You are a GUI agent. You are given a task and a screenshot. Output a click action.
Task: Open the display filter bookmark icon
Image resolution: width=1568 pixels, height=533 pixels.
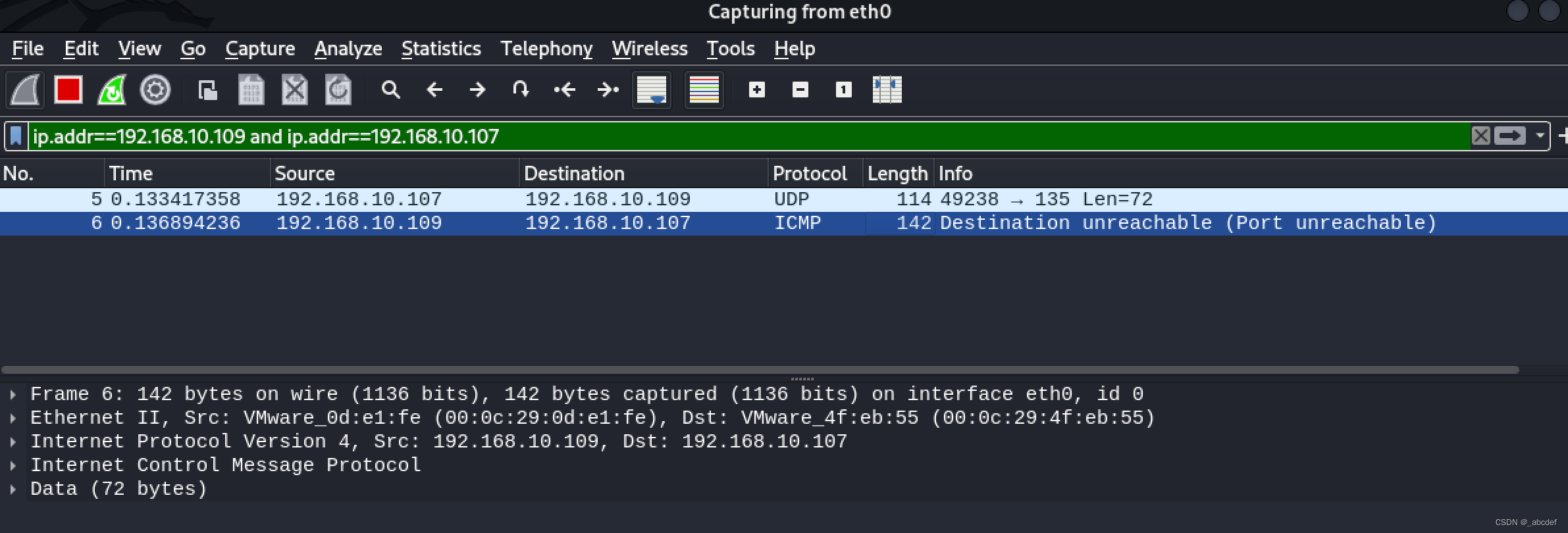(16, 136)
